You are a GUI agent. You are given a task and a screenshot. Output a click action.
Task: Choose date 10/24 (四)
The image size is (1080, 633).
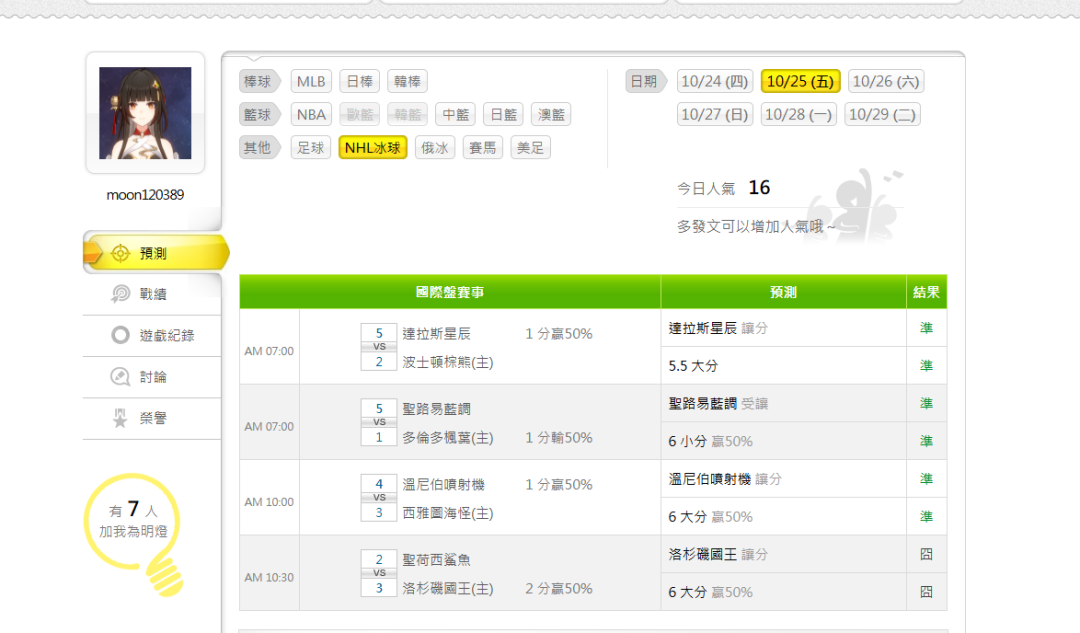tap(715, 81)
